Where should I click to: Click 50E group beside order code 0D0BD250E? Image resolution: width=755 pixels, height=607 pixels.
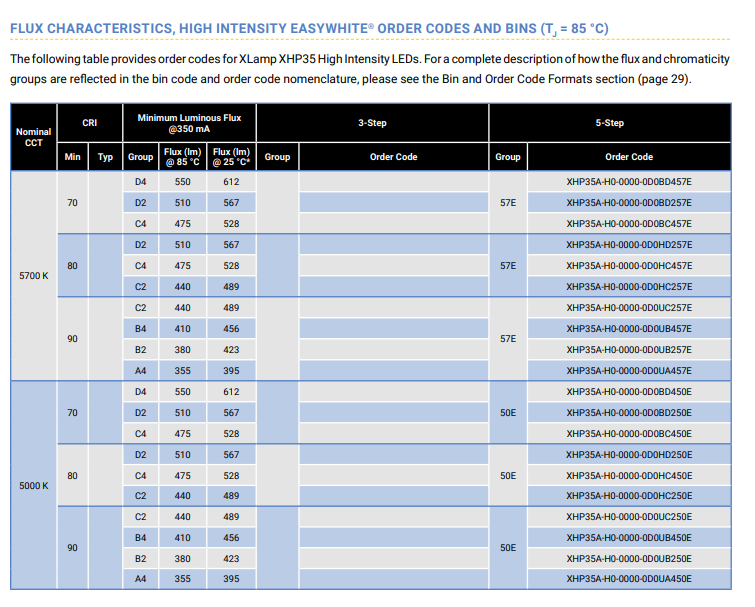coord(508,413)
